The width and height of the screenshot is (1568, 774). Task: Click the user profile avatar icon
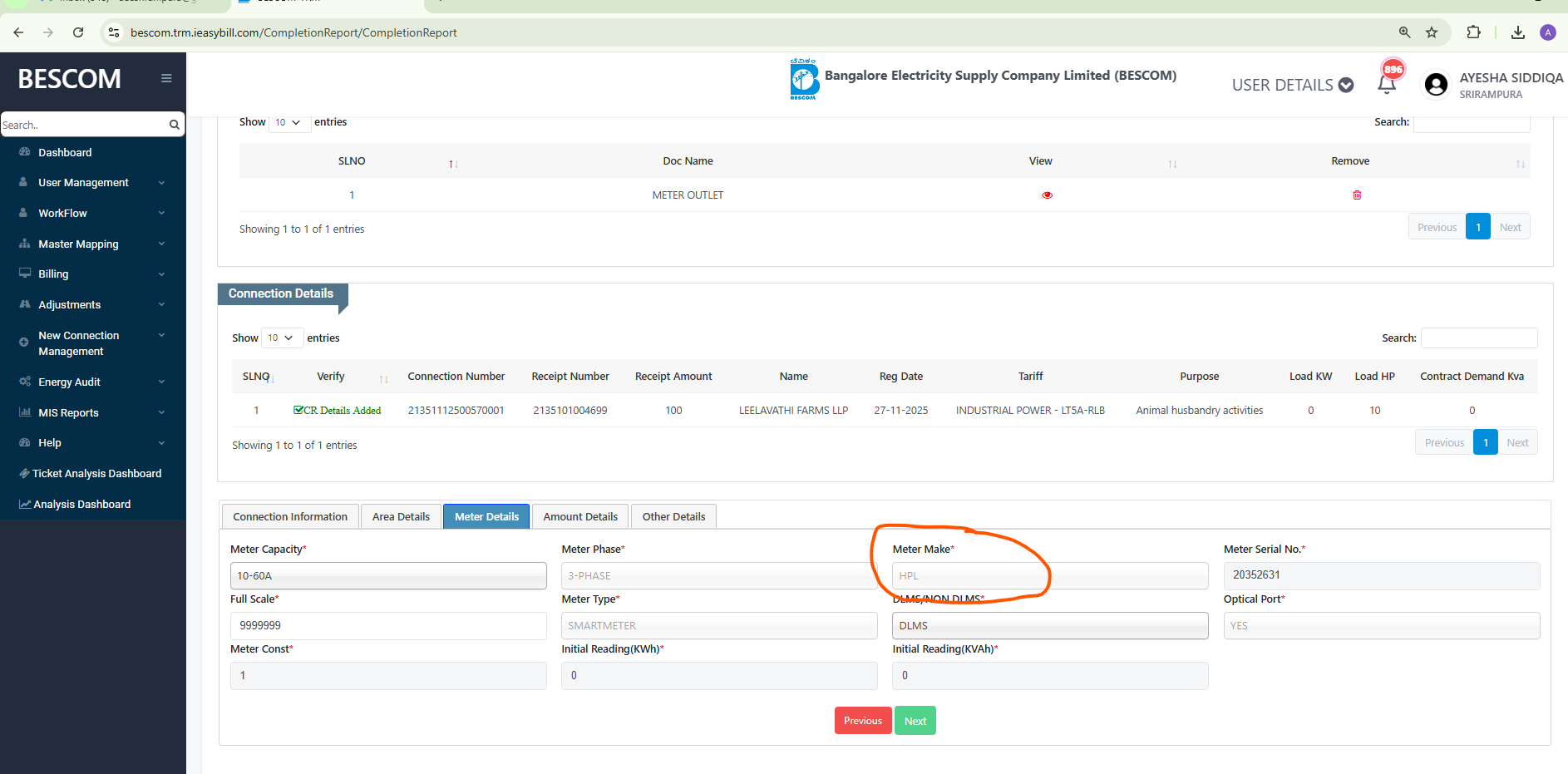point(1436,85)
